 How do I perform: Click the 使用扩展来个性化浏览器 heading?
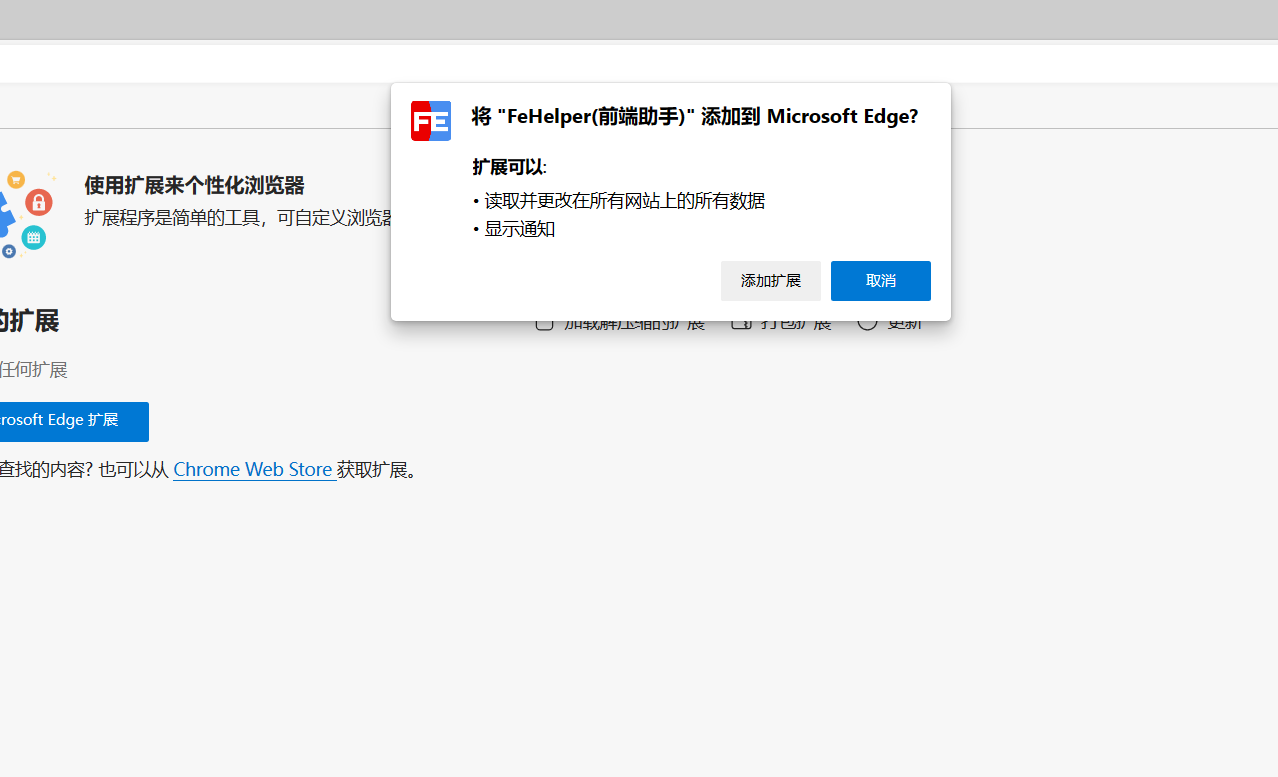(194, 185)
